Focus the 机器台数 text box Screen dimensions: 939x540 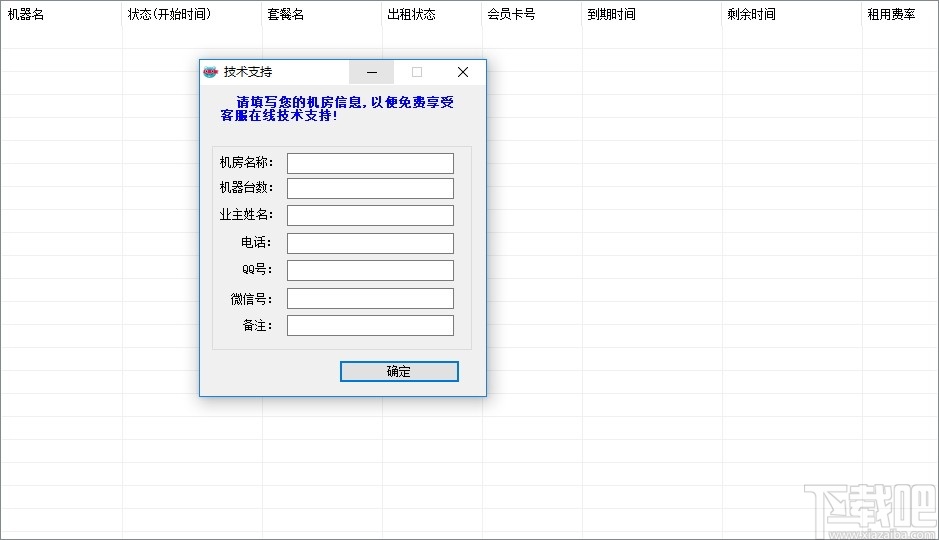tap(370, 188)
